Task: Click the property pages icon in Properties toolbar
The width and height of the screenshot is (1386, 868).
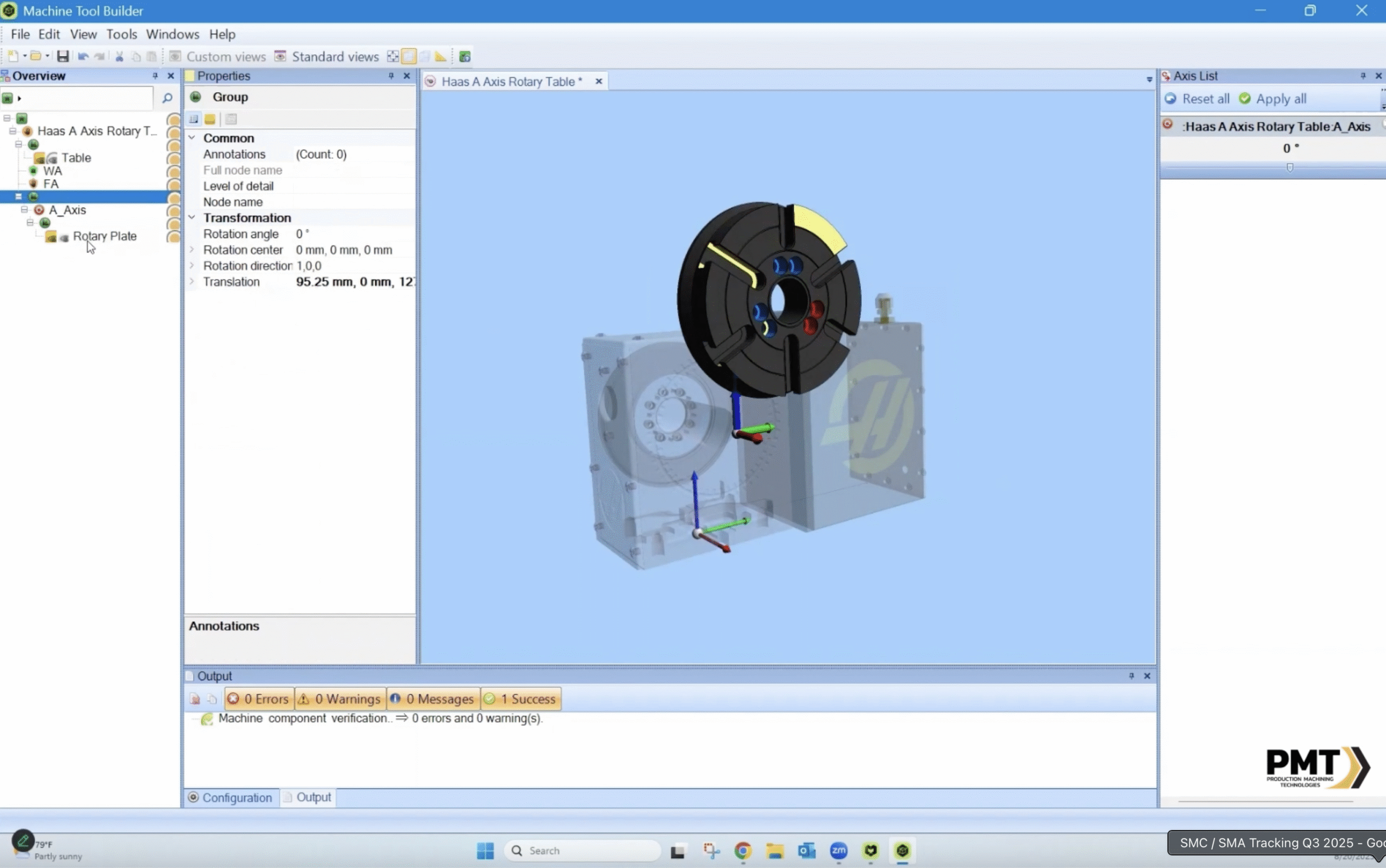Action: tap(231, 119)
